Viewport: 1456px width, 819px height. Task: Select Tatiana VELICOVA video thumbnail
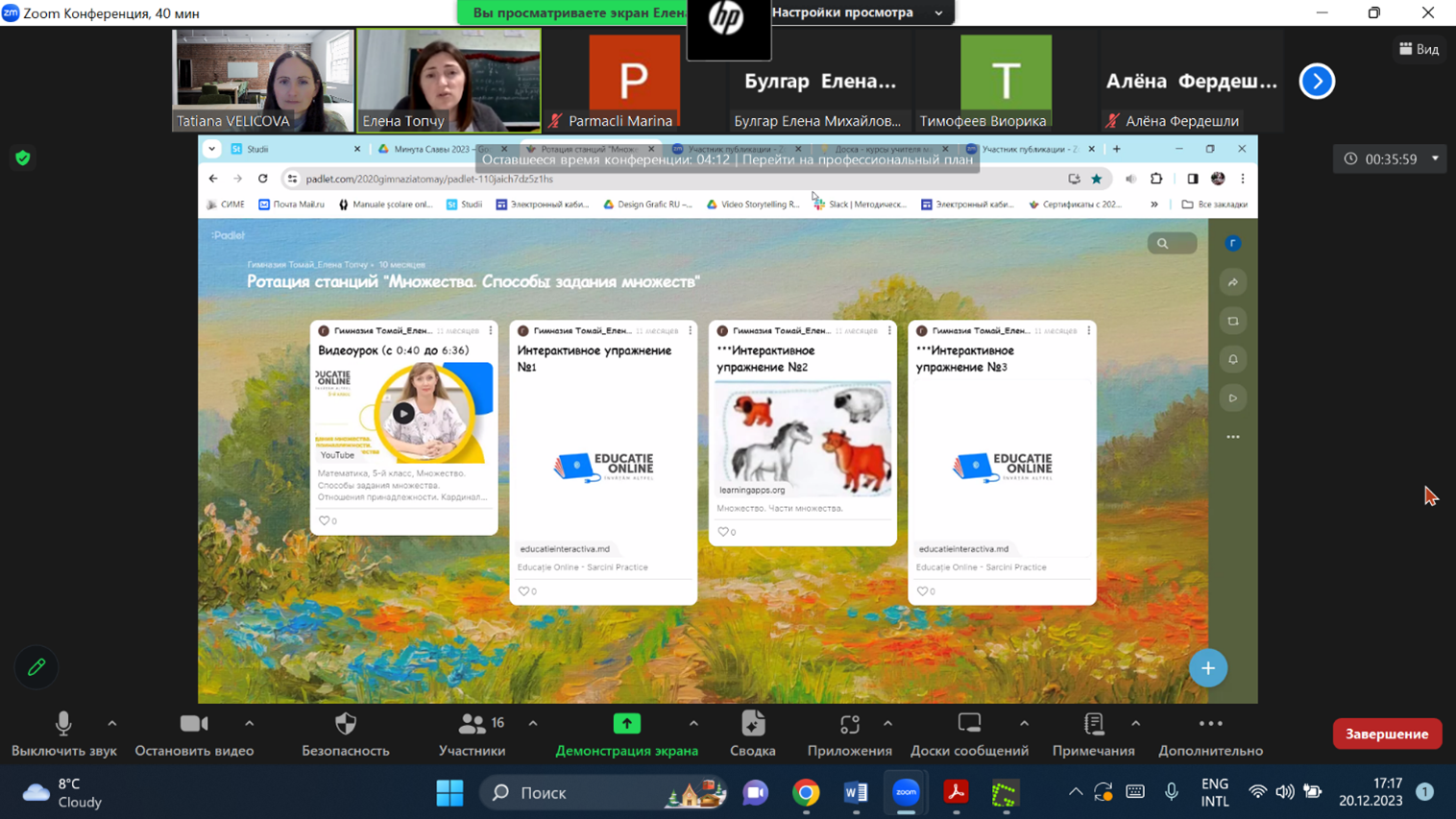tap(263, 80)
